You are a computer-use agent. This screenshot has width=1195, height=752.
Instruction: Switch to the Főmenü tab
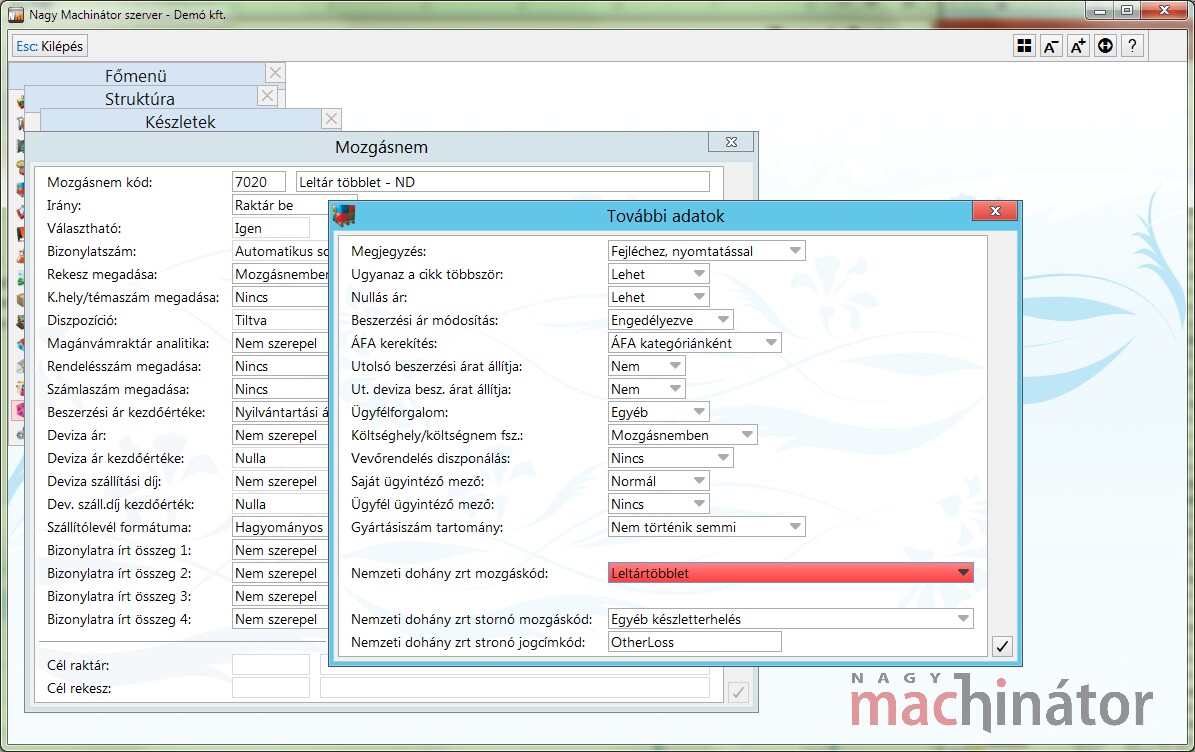click(x=136, y=75)
